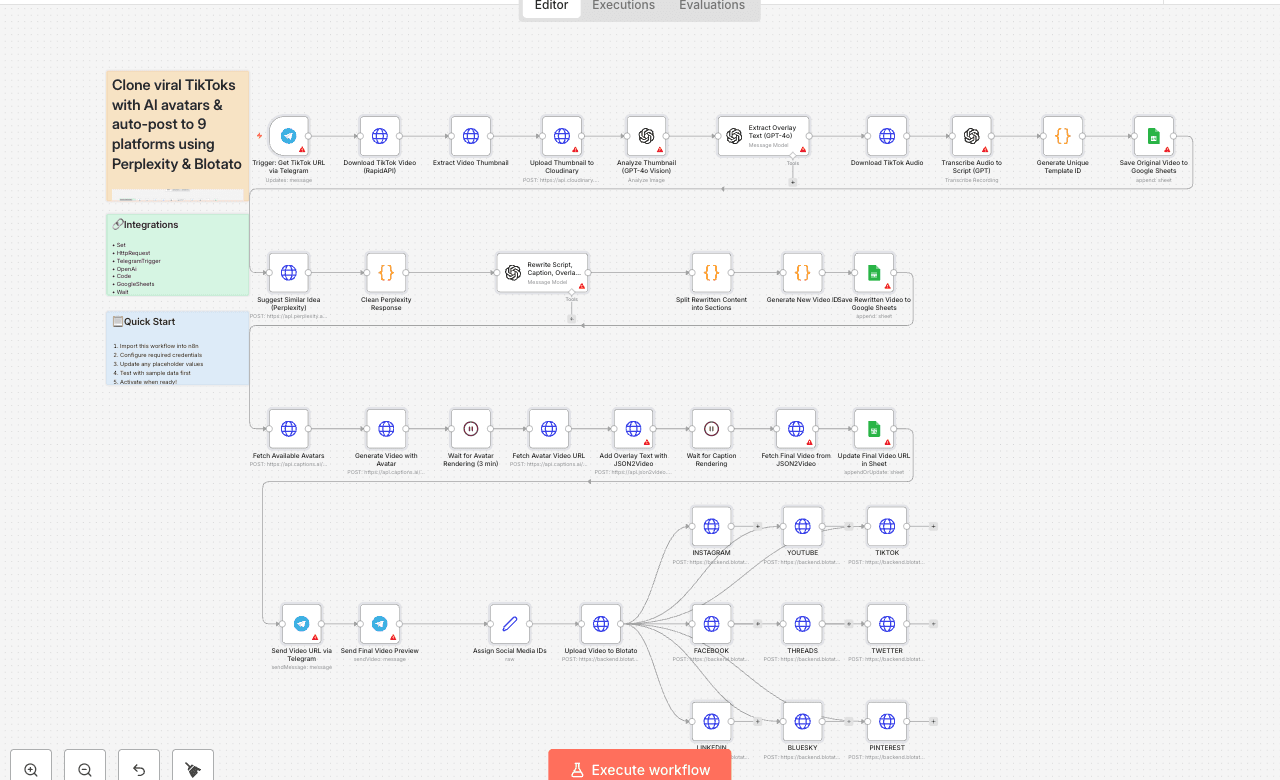This screenshot has height=780, width=1280.
Task: Open the Evaluations tab
Action: click(x=711, y=6)
